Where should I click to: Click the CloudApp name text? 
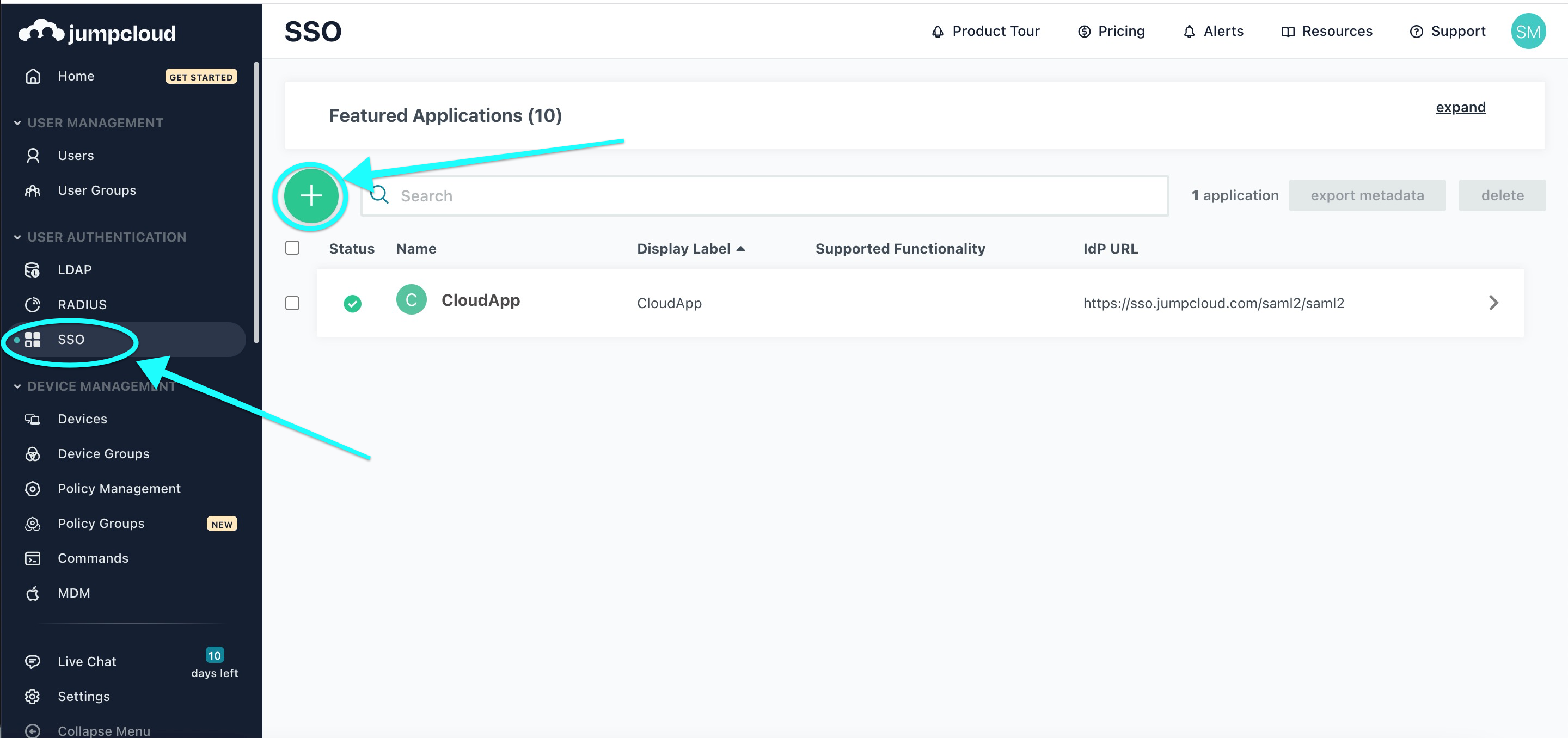click(x=481, y=300)
